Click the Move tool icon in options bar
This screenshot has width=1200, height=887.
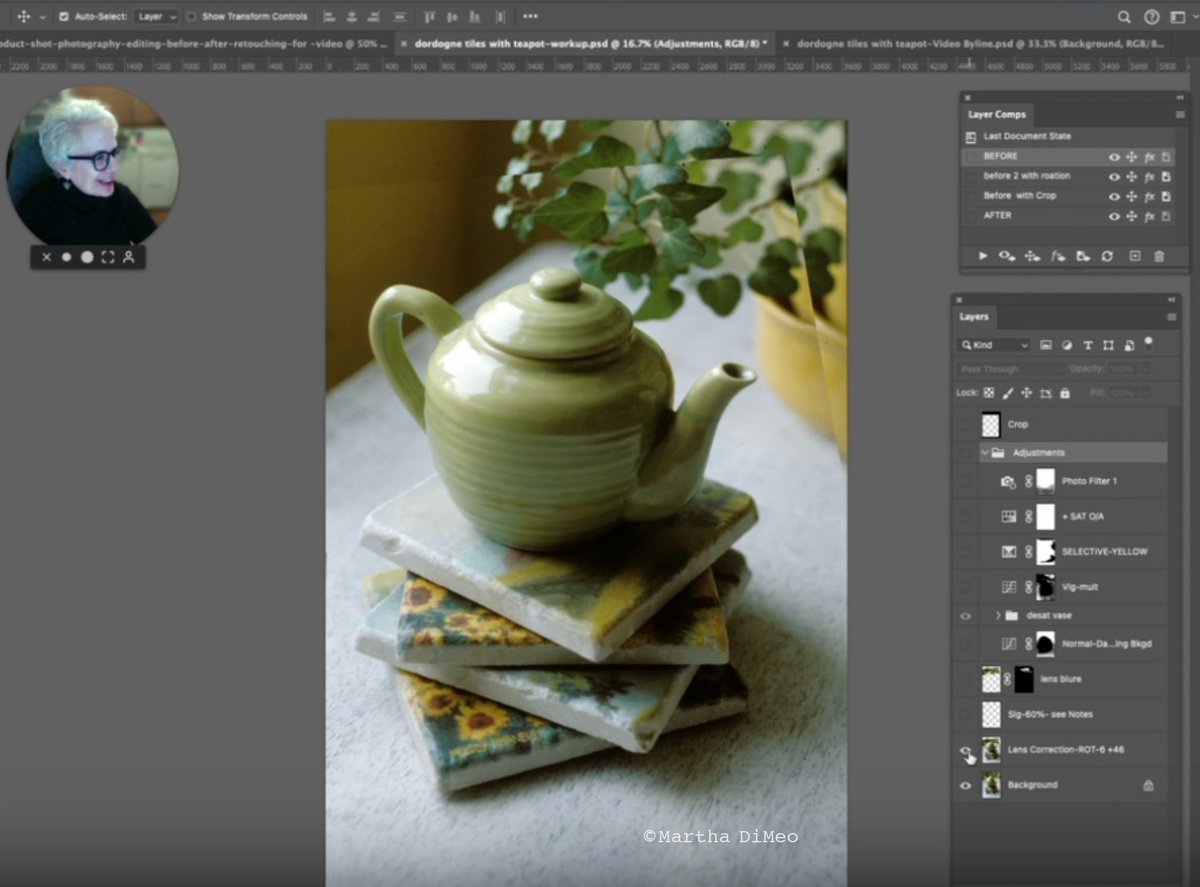[x=24, y=17]
